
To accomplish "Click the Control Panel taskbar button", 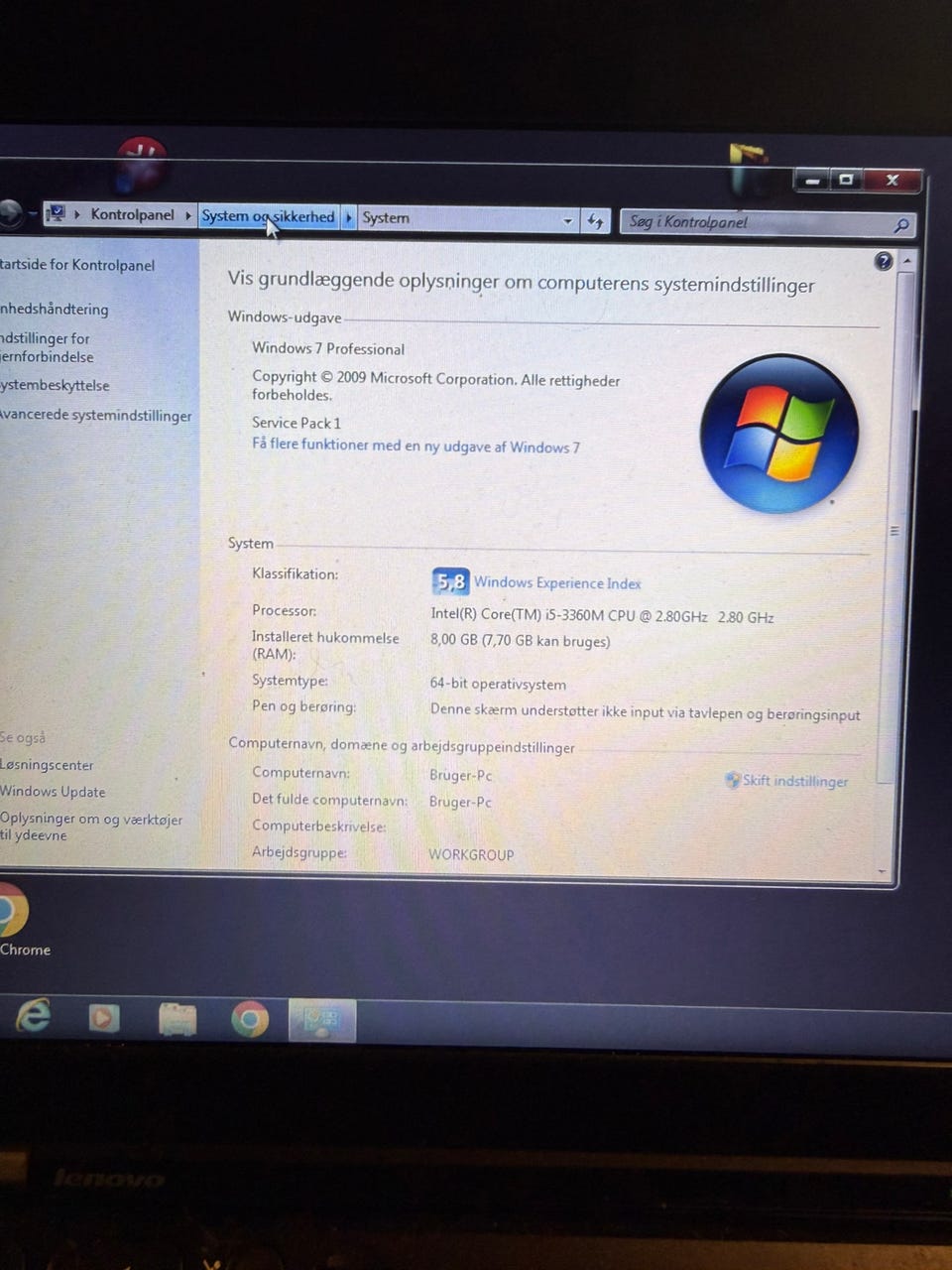I will [321, 1020].
